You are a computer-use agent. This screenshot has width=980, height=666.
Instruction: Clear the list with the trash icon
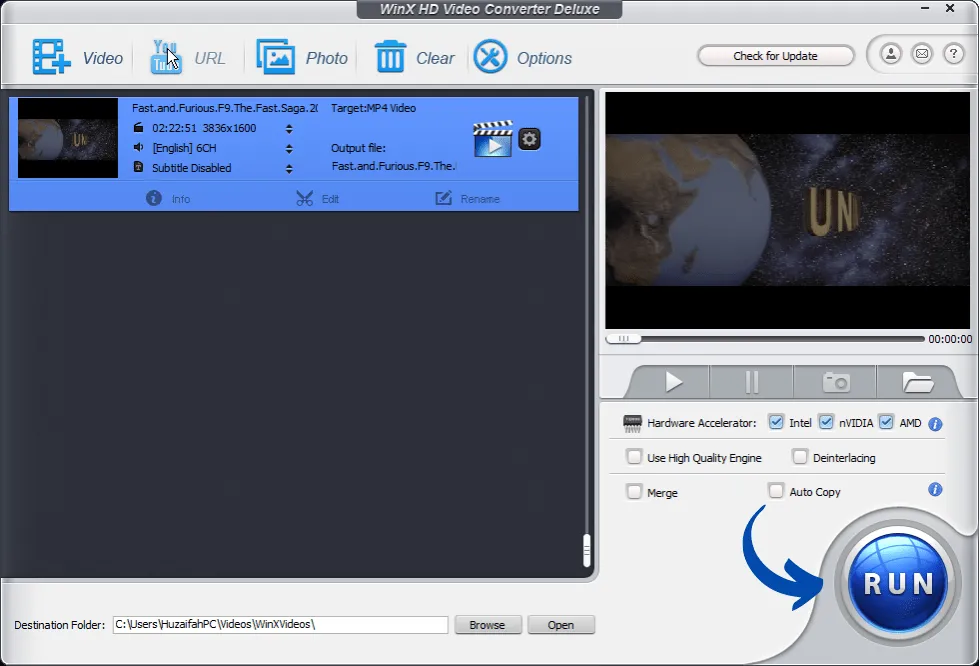pyautogui.click(x=390, y=57)
